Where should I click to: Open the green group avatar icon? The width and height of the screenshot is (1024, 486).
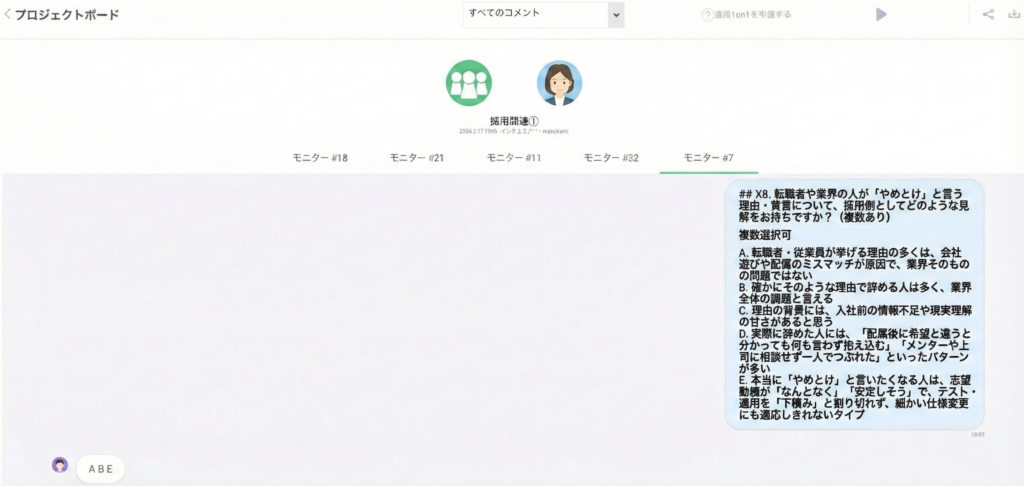(468, 83)
